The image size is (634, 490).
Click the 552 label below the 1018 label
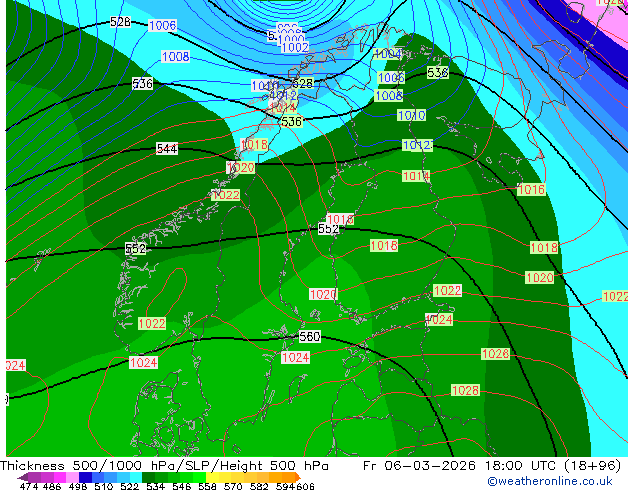[328, 229]
